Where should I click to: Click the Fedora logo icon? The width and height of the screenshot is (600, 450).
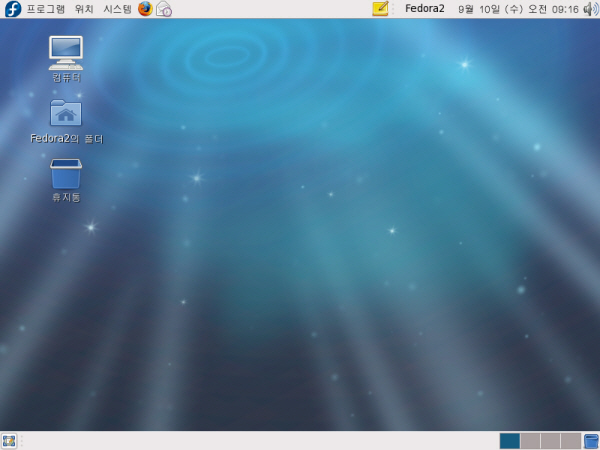coord(13,9)
